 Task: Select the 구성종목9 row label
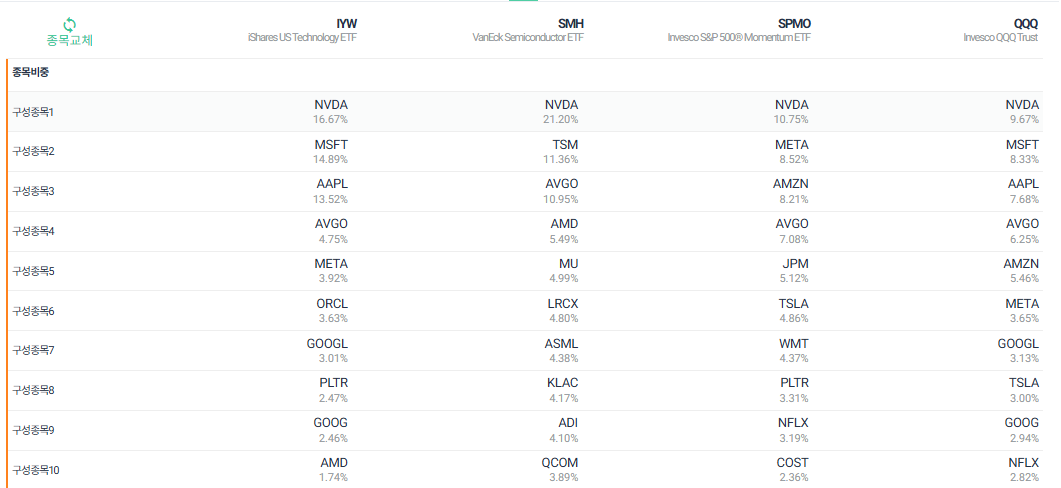[33, 430]
